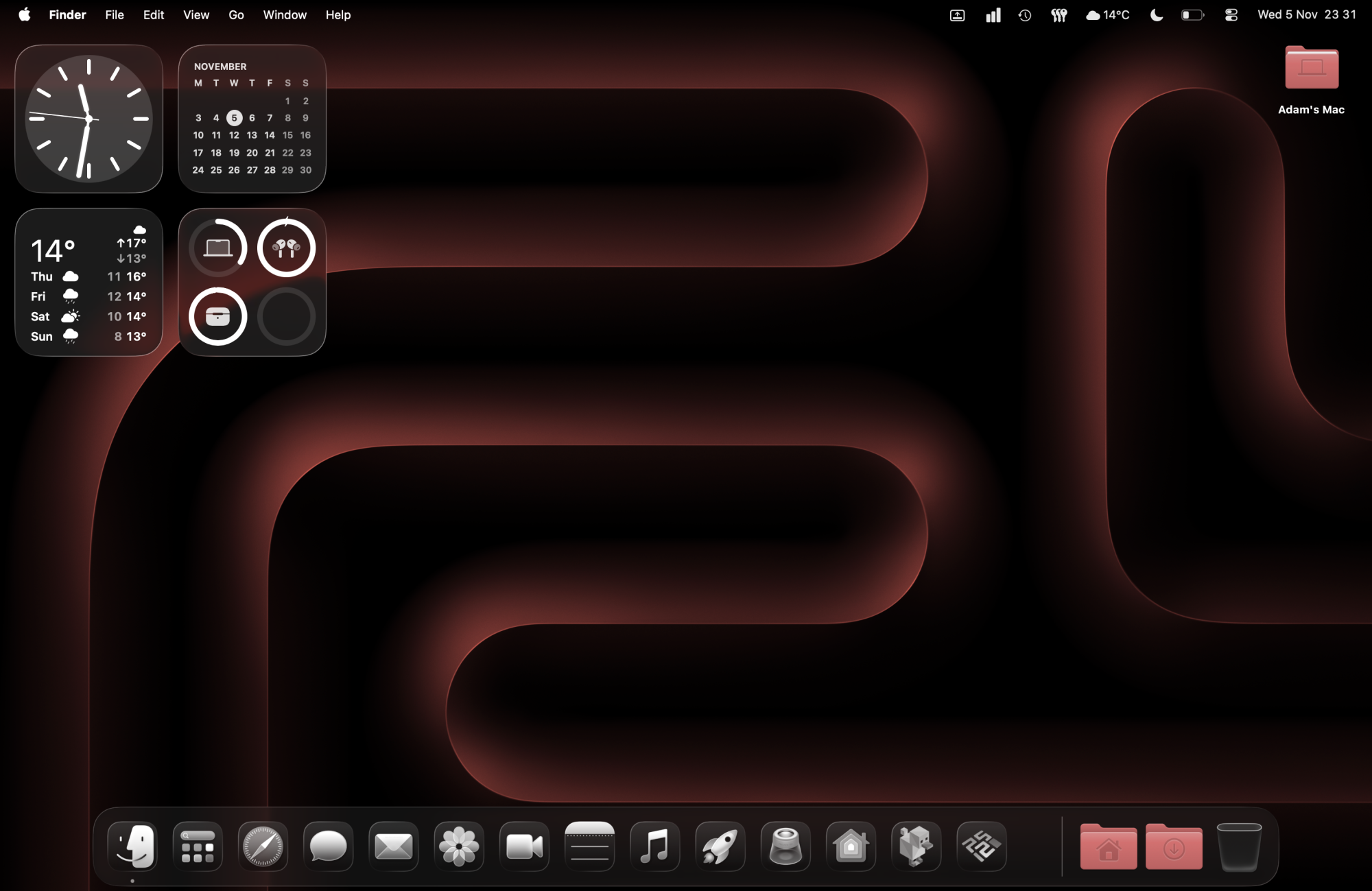The image size is (1372, 891).
Task: Open Launchpad from the Dock
Action: click(x=198, y=846)
